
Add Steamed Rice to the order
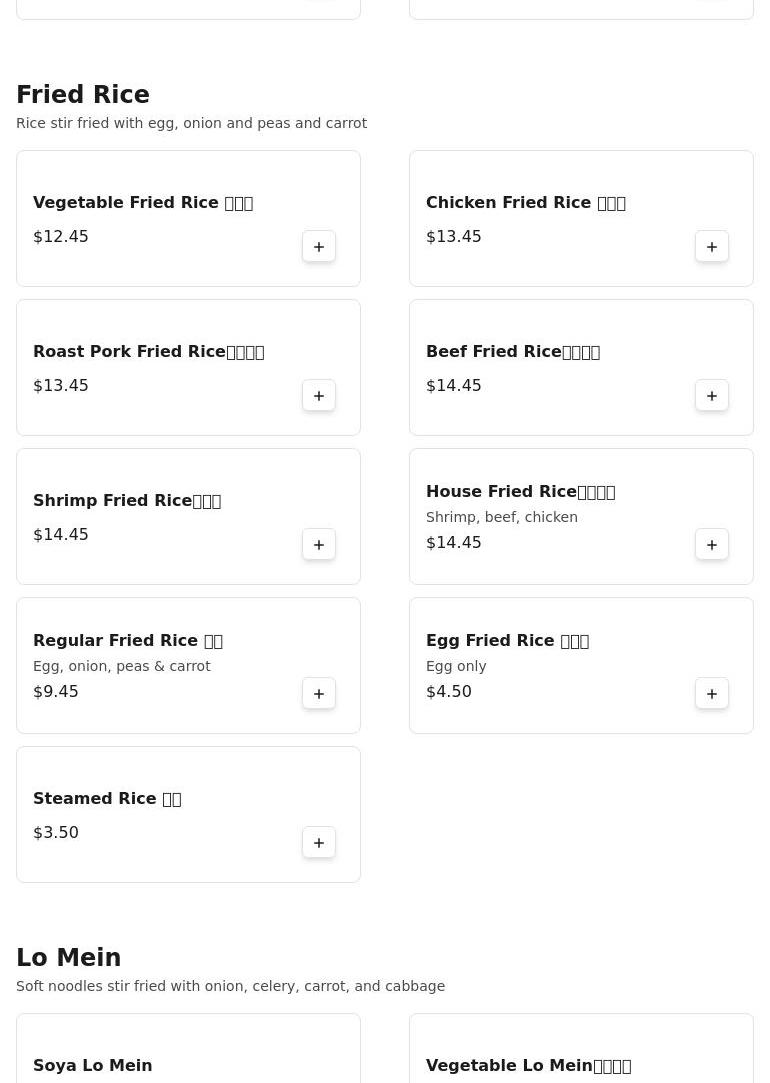[319, 843]
